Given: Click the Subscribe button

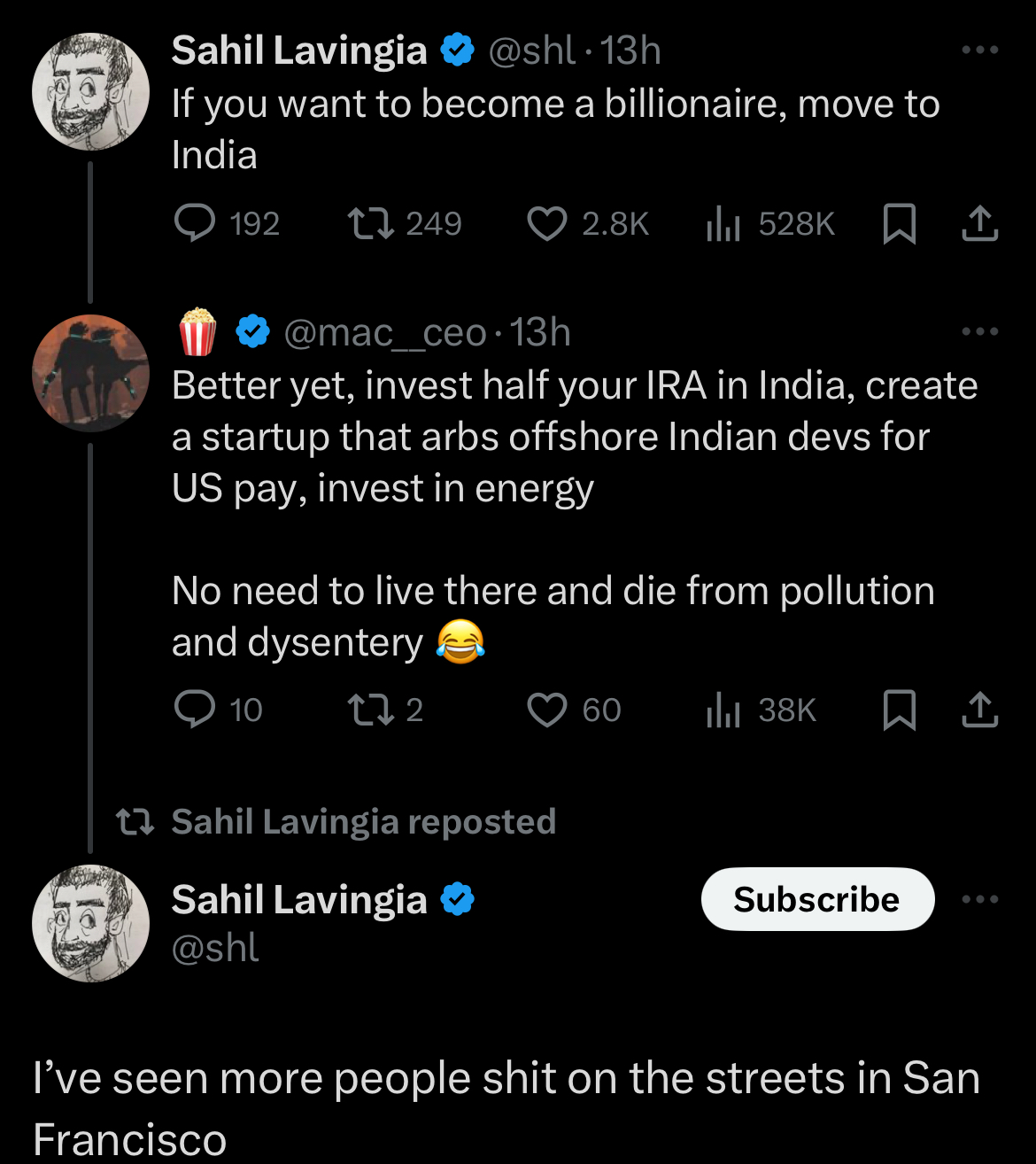Looking at the screenshot, I should point(817,899).
